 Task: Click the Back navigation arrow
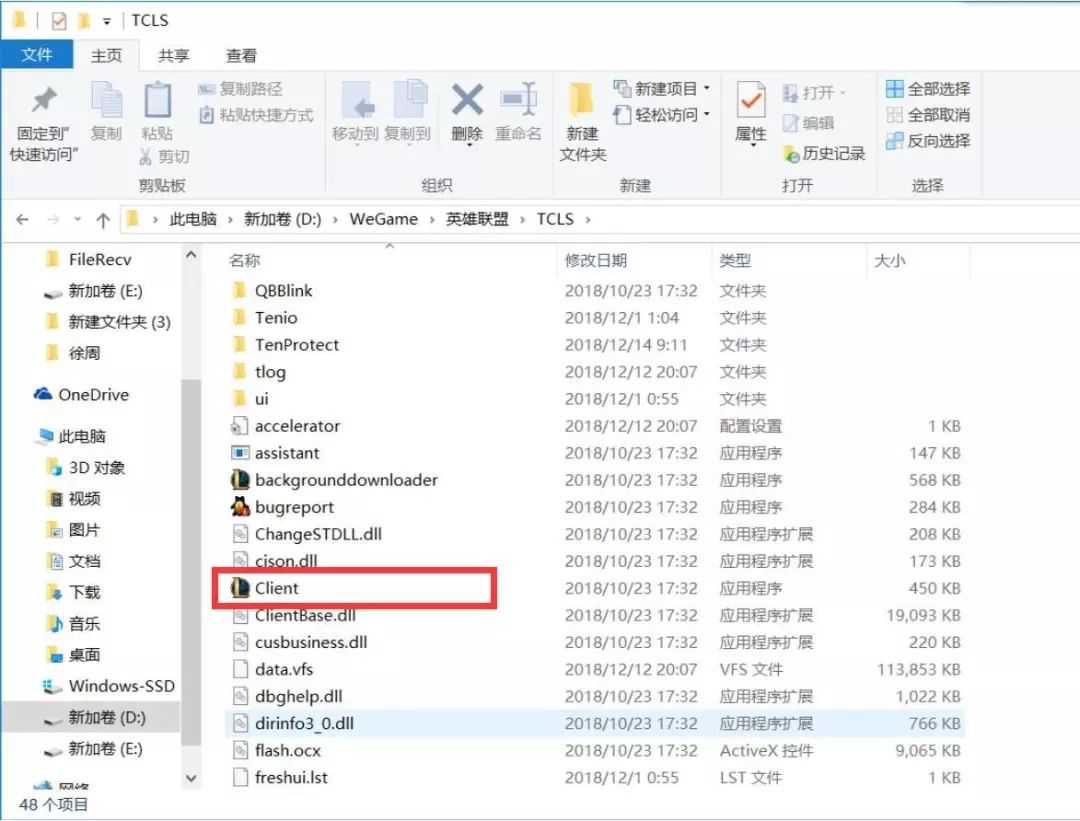23,220
